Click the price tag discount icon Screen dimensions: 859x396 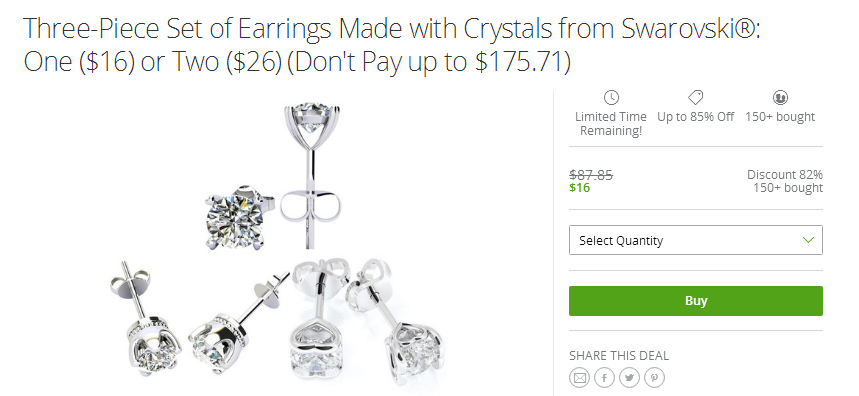pyautogui.click(x=695, y=97)
